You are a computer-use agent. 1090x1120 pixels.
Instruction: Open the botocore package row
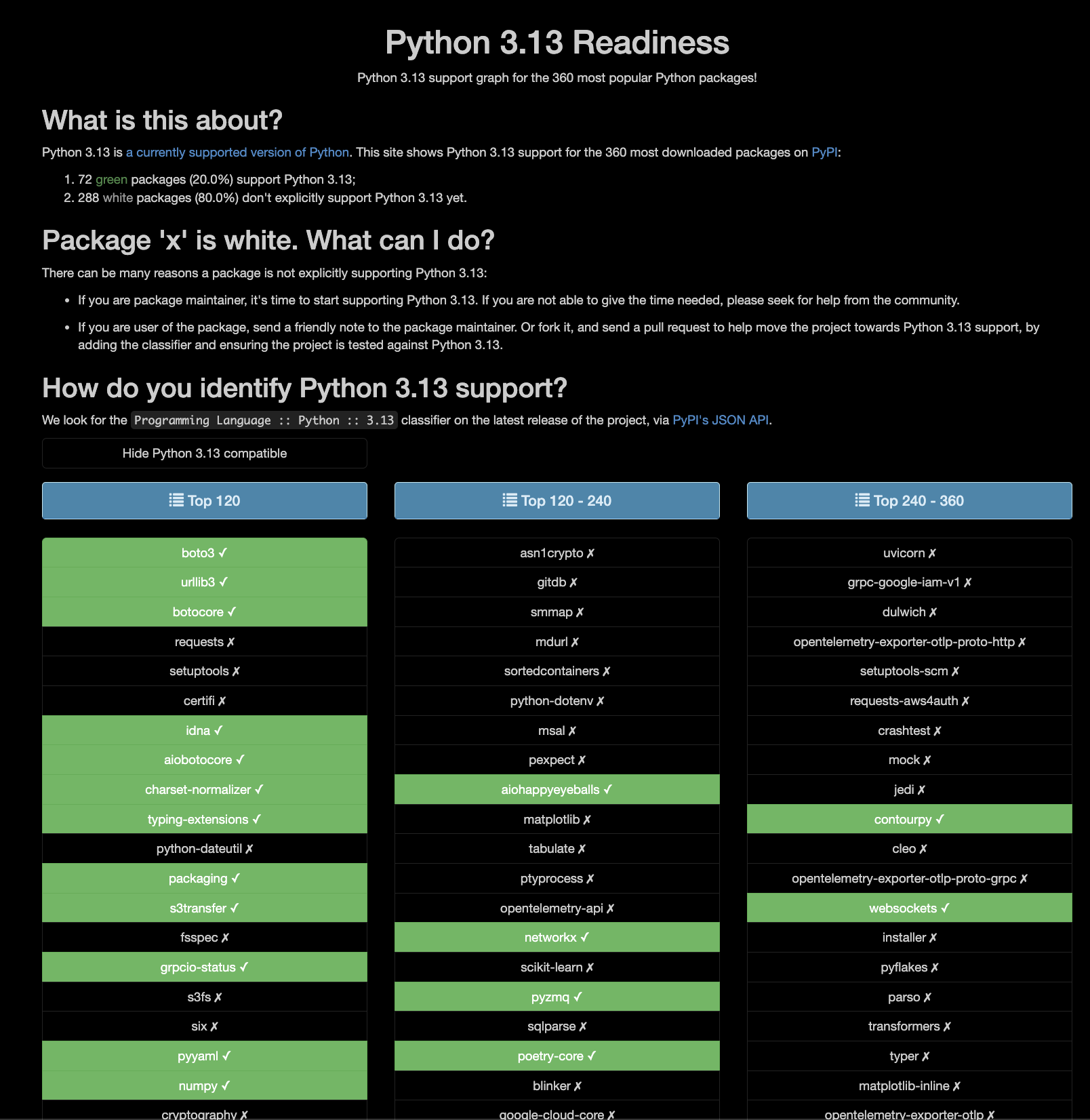[x=205, y=612]
